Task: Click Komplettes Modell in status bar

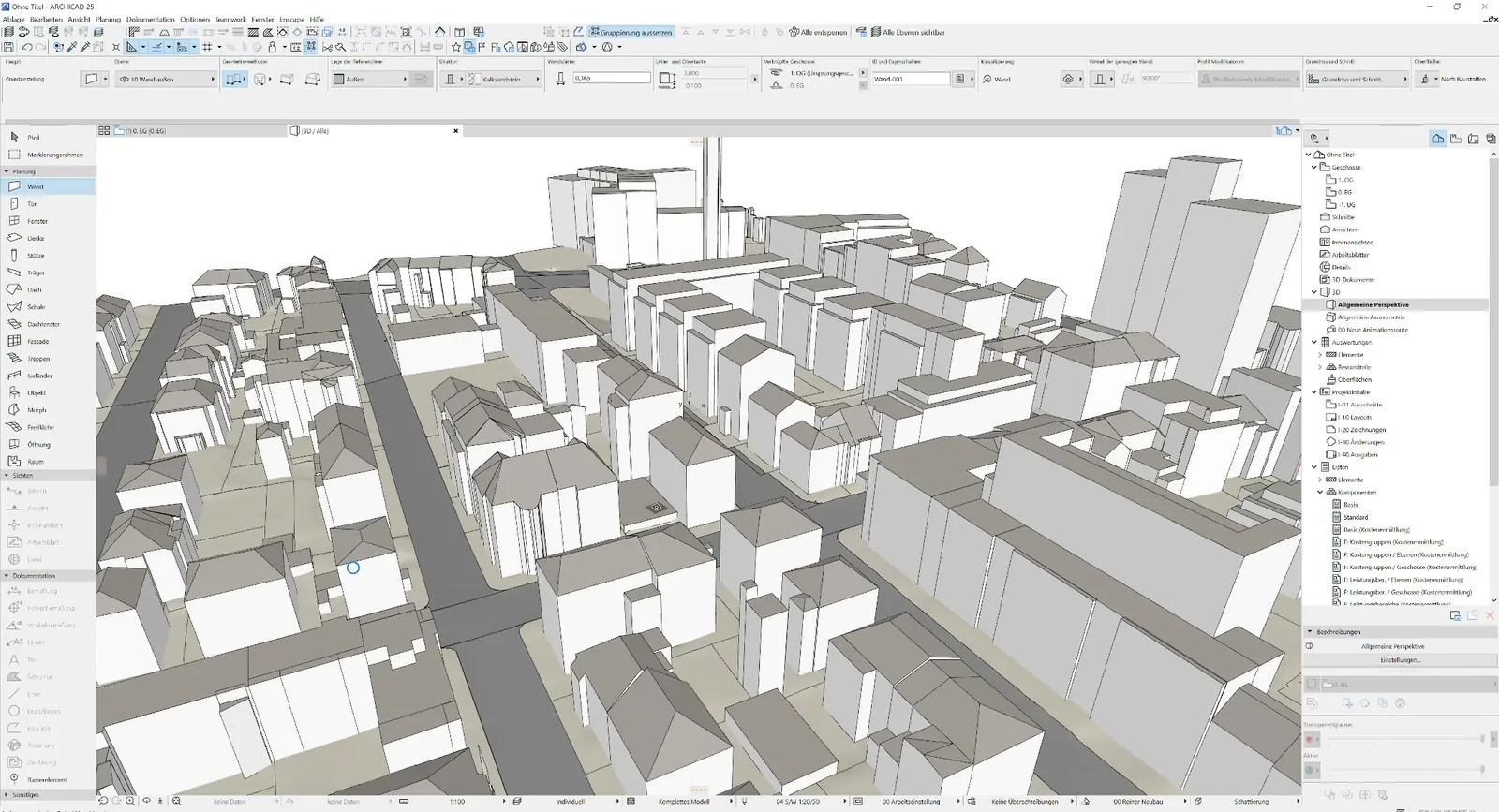Action: tap(684, 802)
